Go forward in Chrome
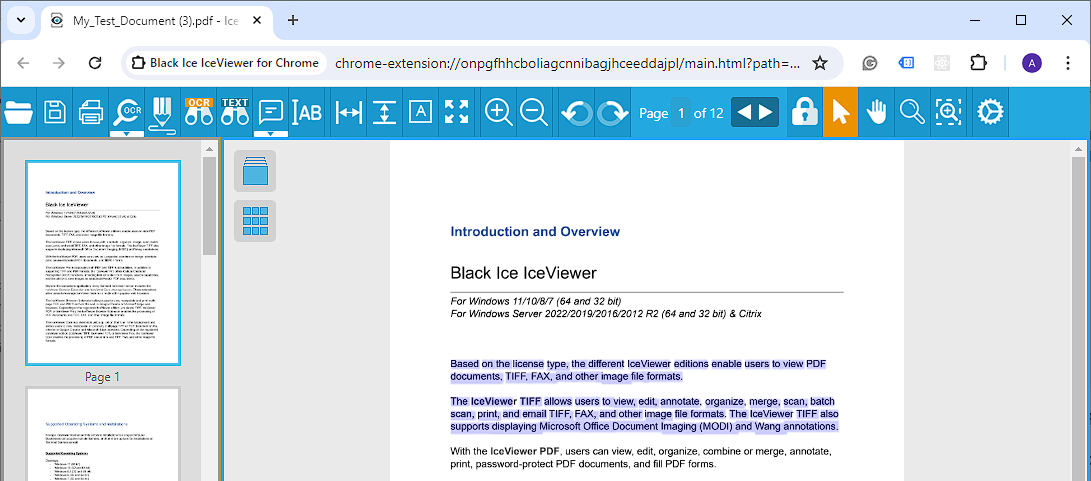Image resolution: width=1091 pixels, height=481 pixels. [x=59, y=63]
